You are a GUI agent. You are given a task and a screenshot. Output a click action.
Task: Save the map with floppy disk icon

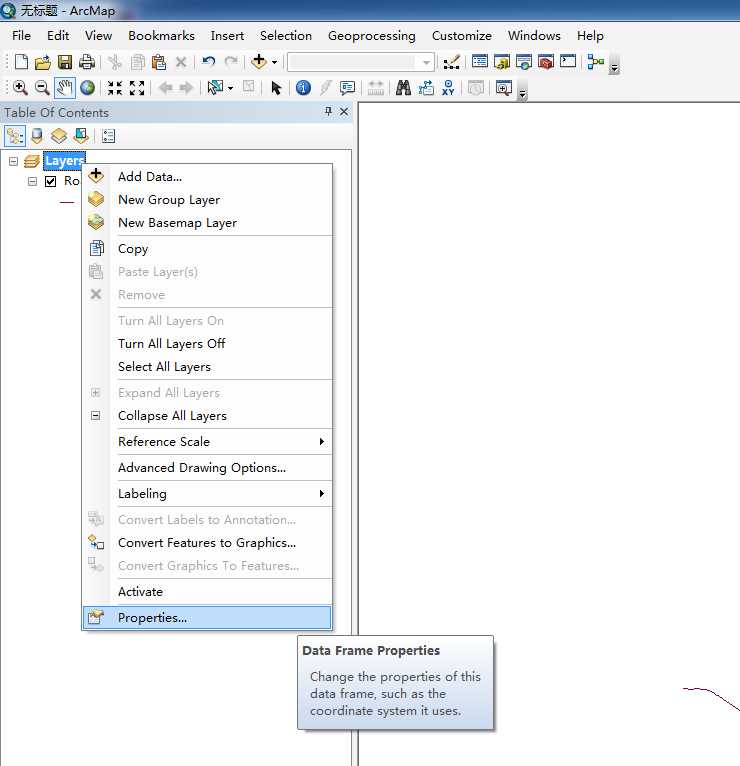[65, 62]
